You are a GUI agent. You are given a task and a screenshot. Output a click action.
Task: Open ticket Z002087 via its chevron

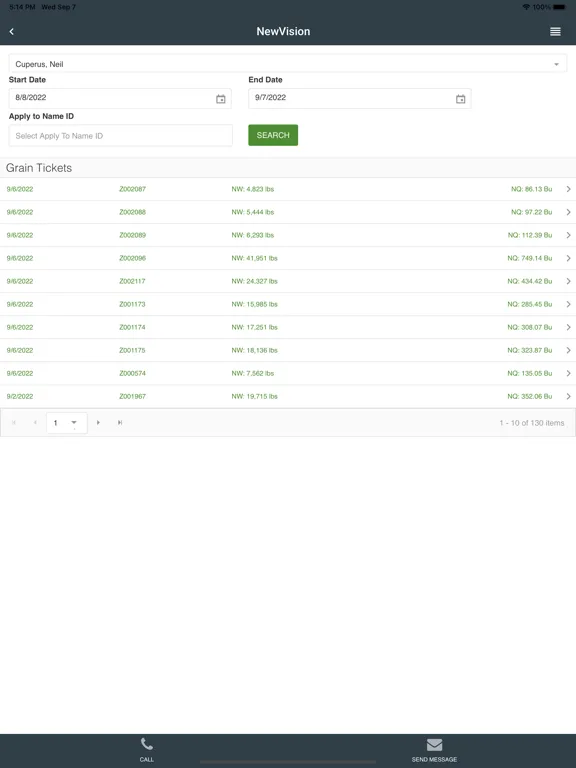coord(568,189)
